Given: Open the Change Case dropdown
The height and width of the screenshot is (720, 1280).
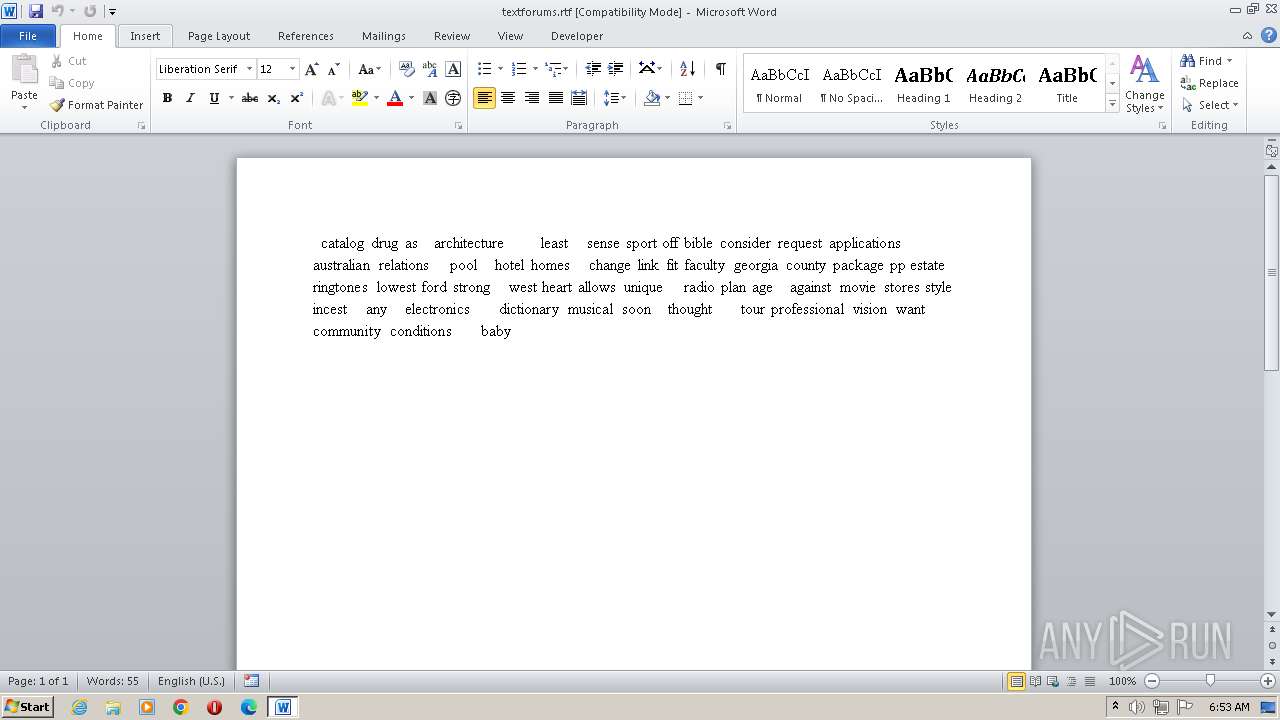Looking at the screenshot, I should [369, 69].
